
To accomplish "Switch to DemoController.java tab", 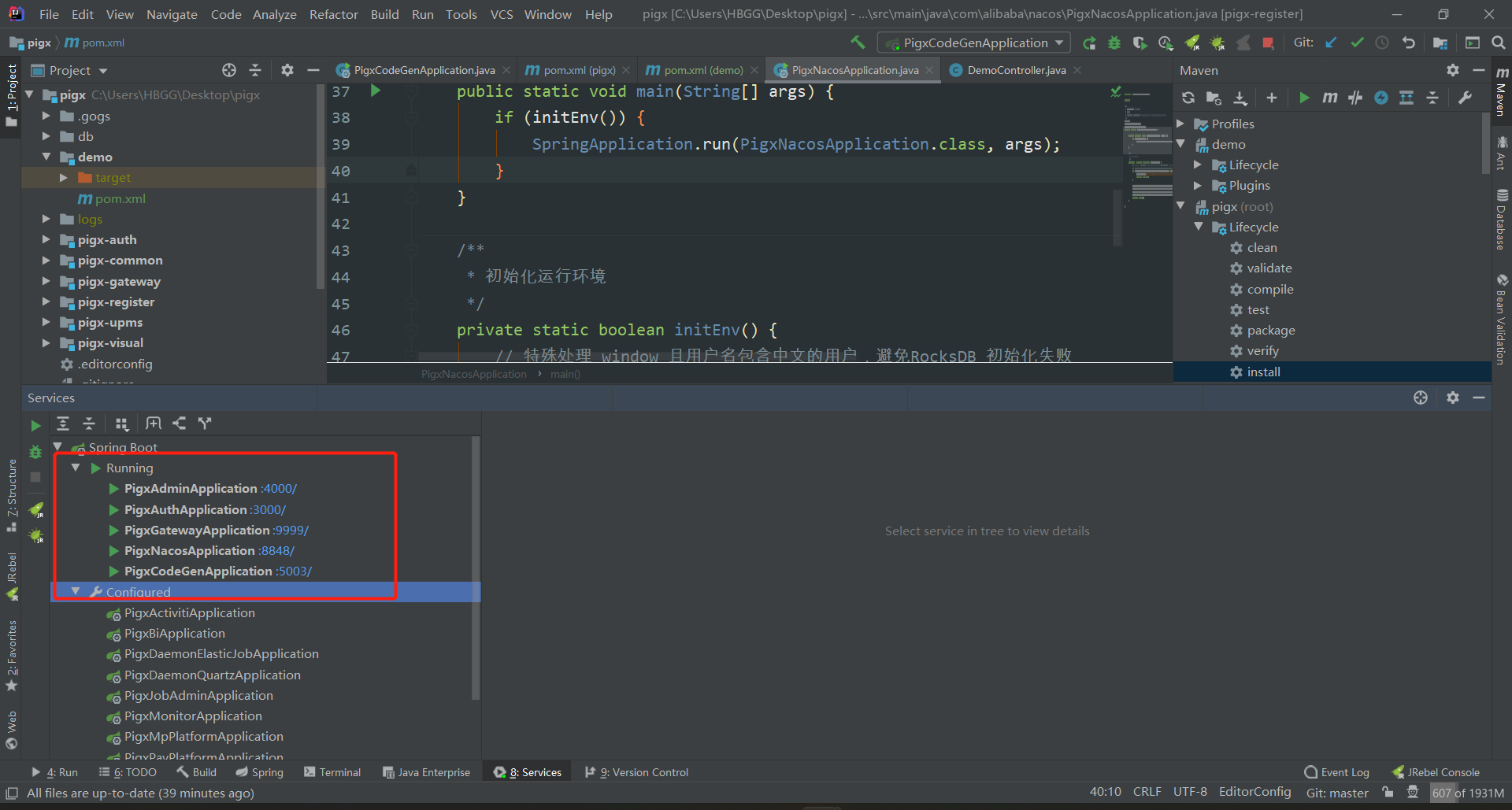I will (1015, 70).
